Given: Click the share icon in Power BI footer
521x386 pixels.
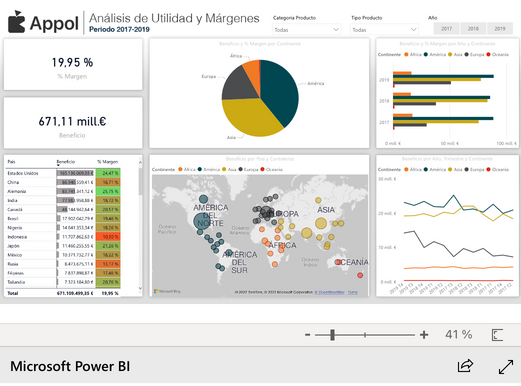Looking at the screenshot, I should pyautogui.click(x=465, y=366).
